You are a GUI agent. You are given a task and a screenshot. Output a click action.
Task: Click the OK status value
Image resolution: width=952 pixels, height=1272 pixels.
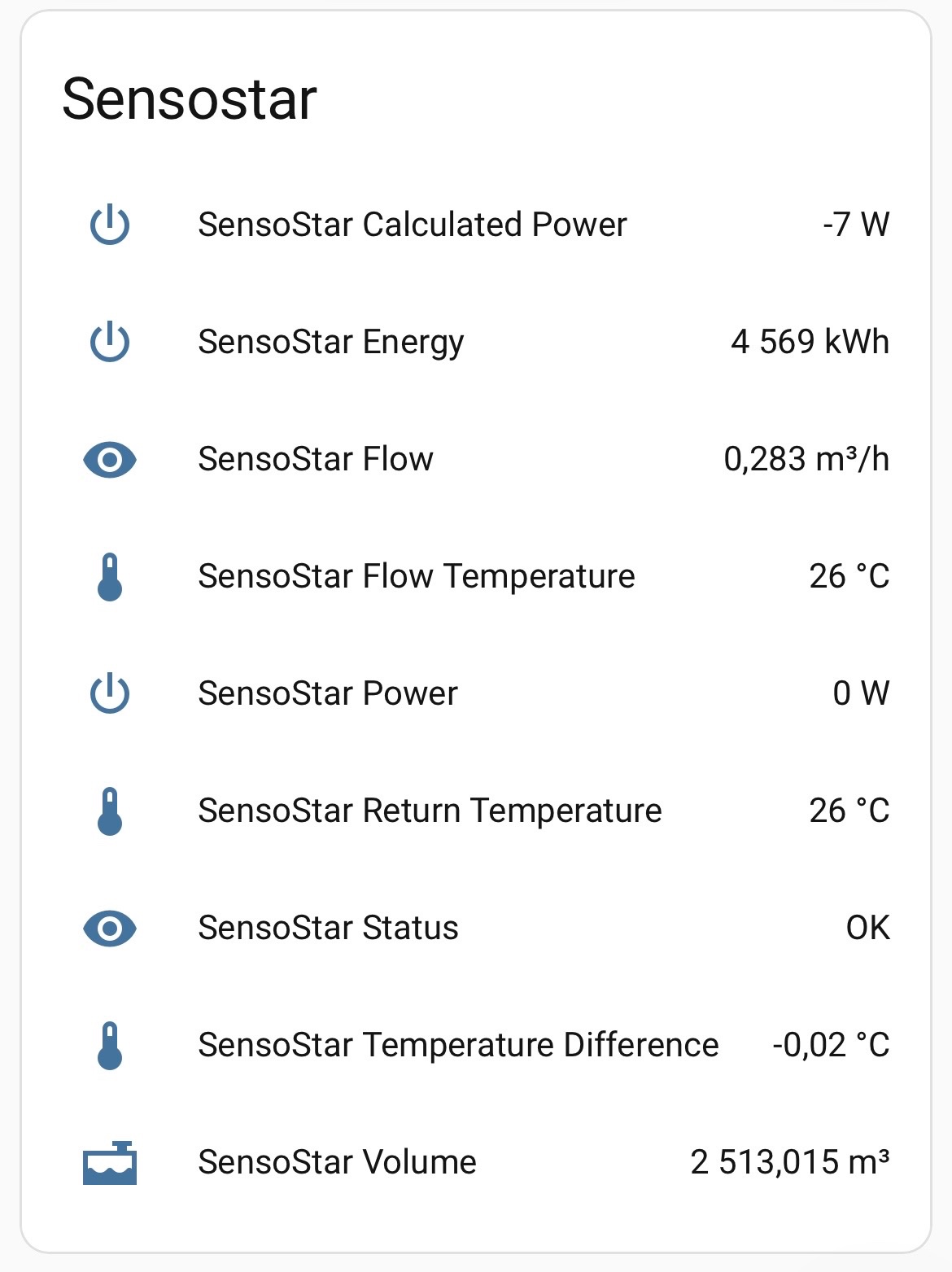pos(867,929)
